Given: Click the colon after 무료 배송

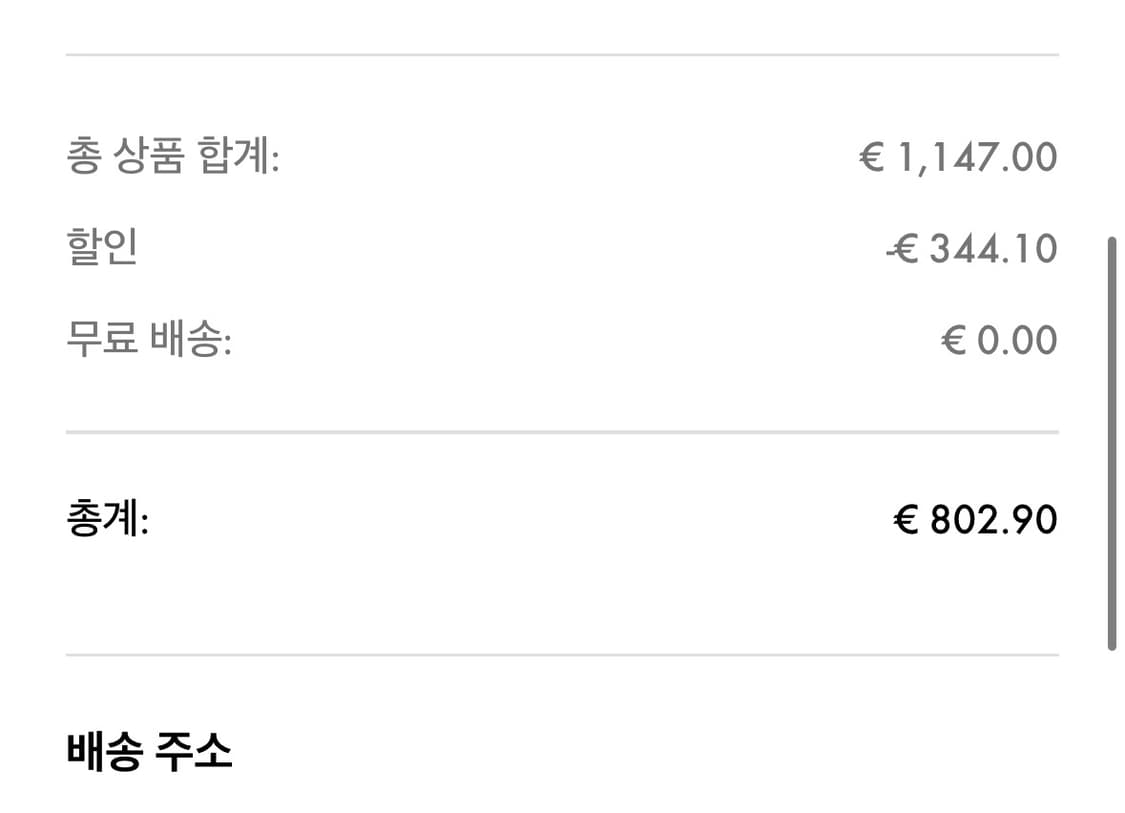Looking at the screenshot, I should pos(227,345).
